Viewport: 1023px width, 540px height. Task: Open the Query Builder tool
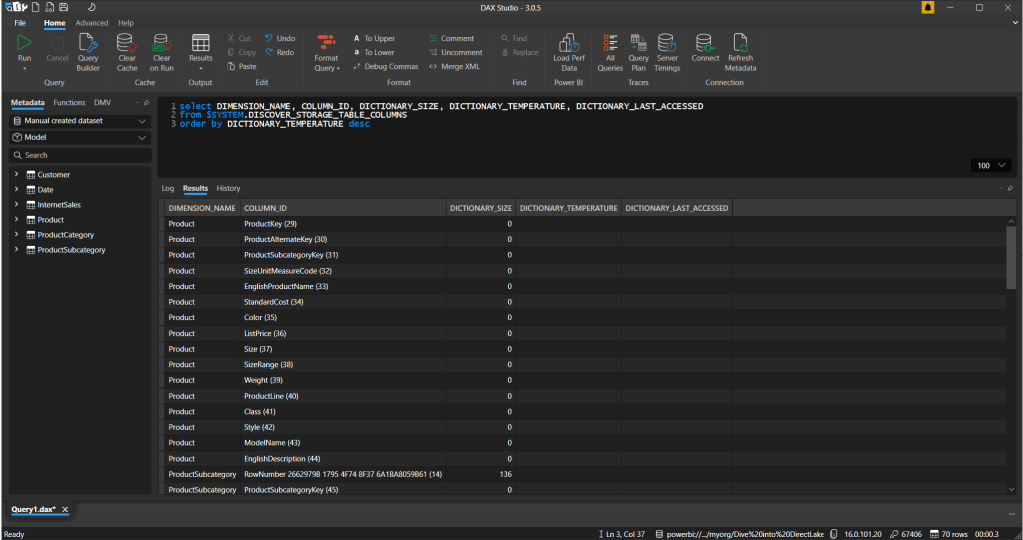88,44
